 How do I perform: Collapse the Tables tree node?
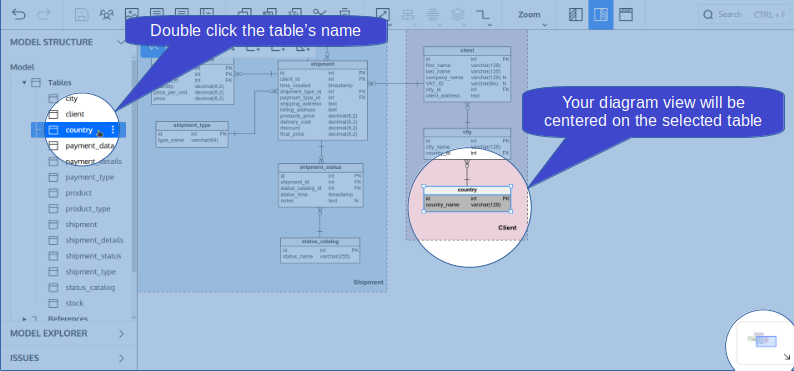click(24, 83)
